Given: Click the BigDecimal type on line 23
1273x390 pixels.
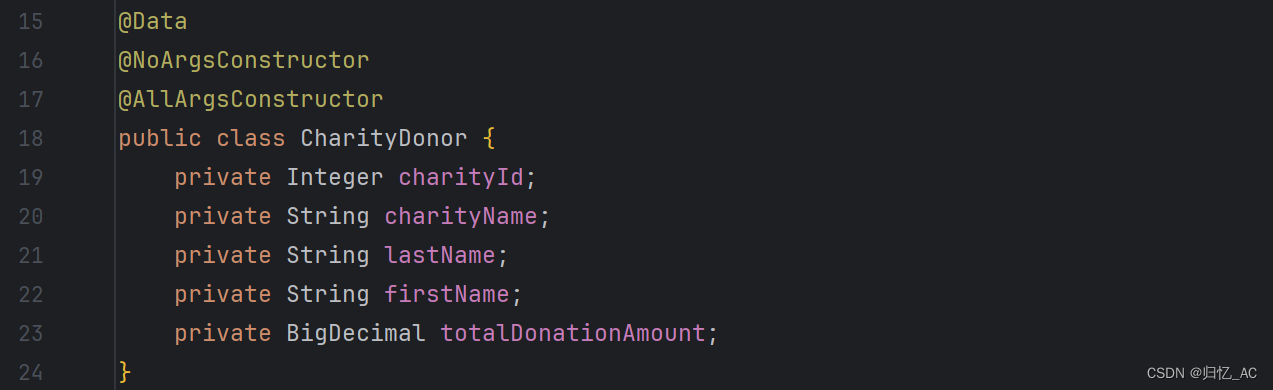Looking at the screenshot, I should click(x=356, y=333).
